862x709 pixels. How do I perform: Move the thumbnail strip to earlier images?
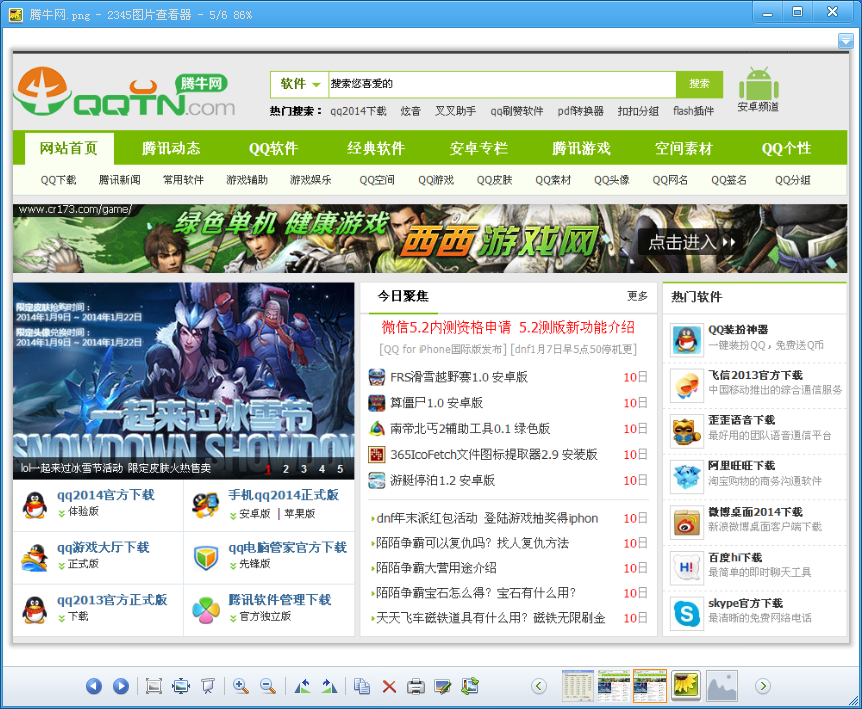539,686
